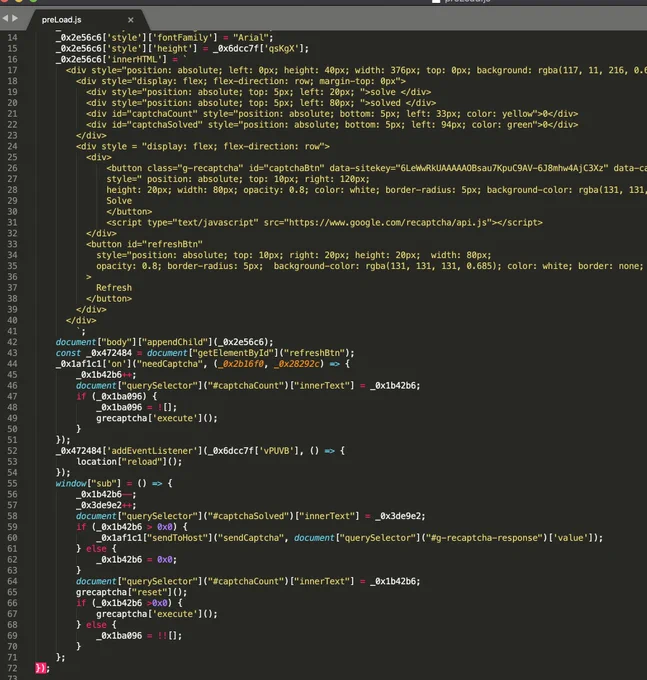The width and height of the screenshot is (647, 680).
Task: Go to next tab with right arrow
Action: tap(15, 18)
